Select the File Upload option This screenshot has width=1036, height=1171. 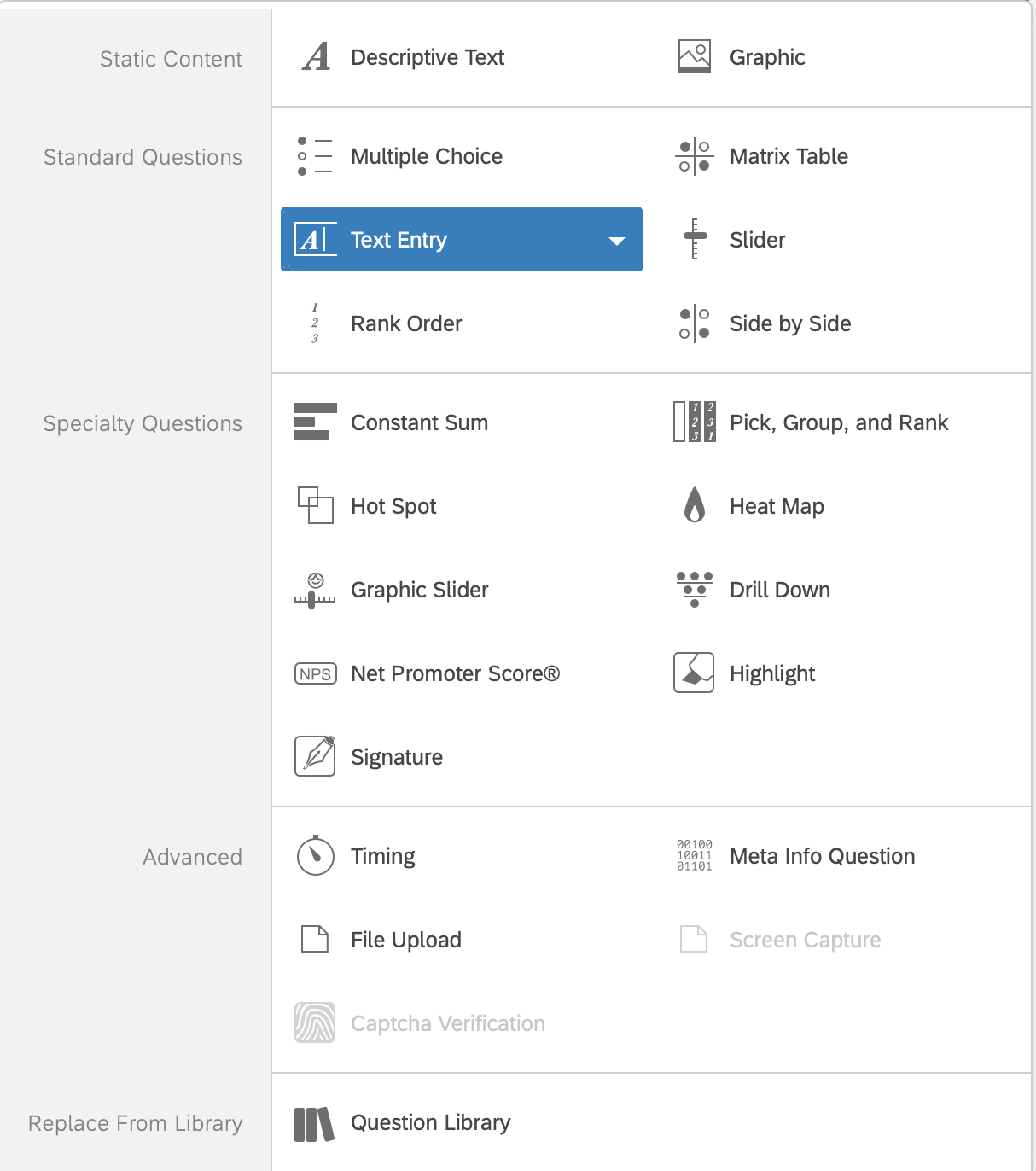(x=405, y=940)
